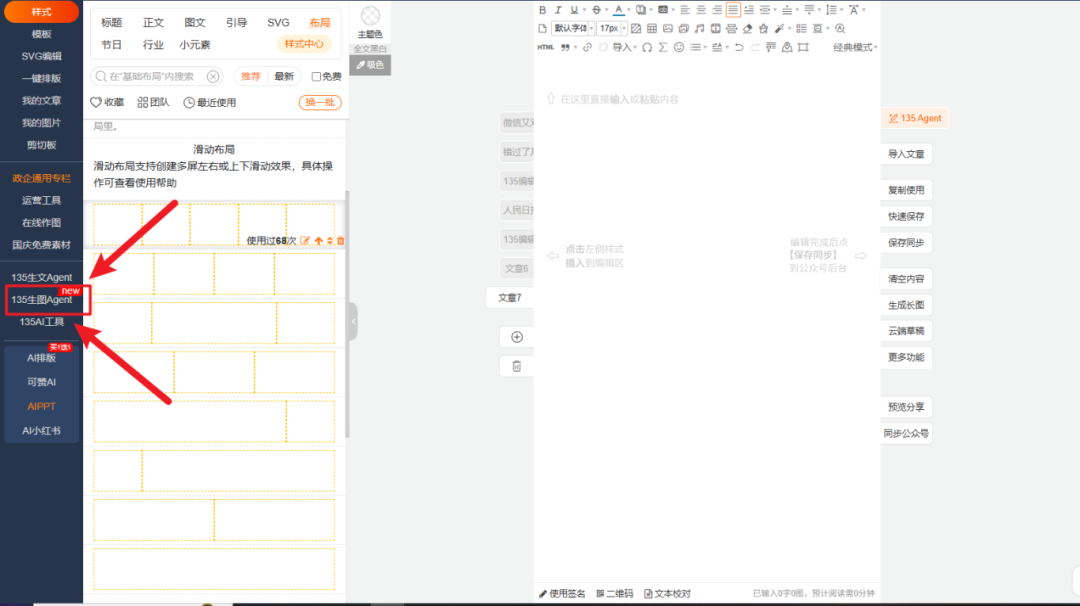Open the 主题色 theme color swatch
This screenshot has height=606, width=1080.
coord(371,16)
